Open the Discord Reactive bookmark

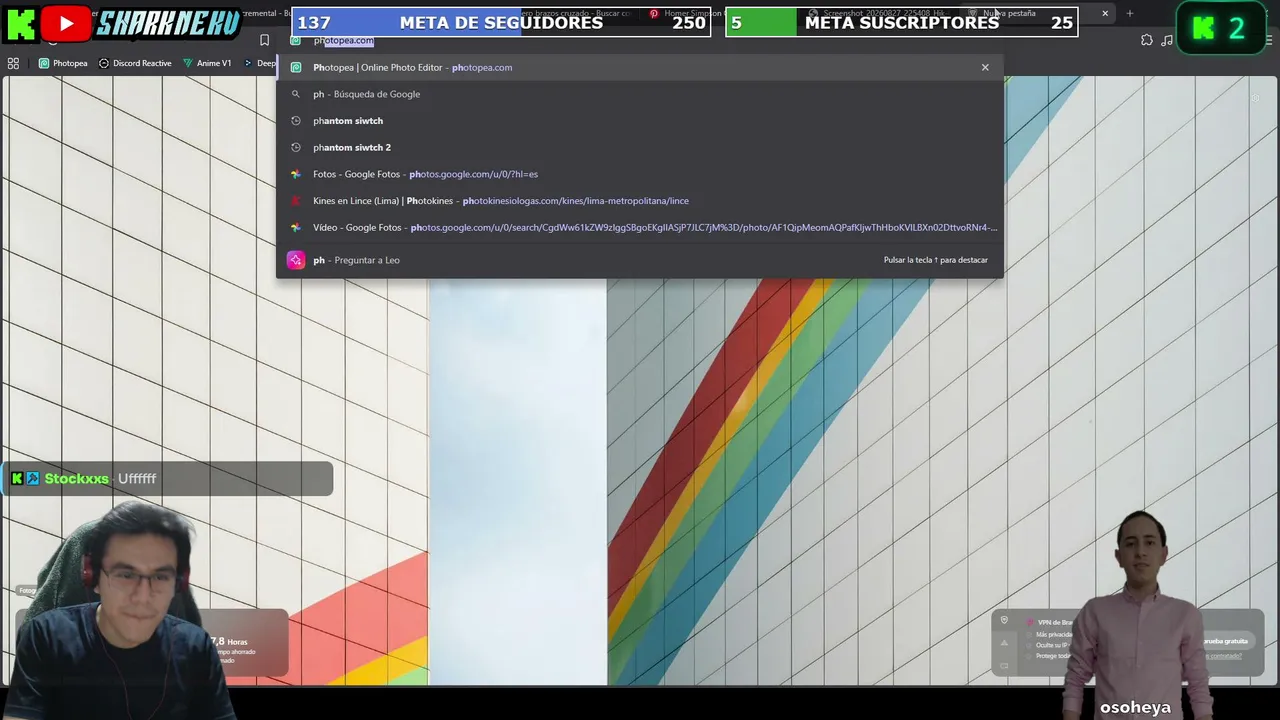tap(135, 63)
